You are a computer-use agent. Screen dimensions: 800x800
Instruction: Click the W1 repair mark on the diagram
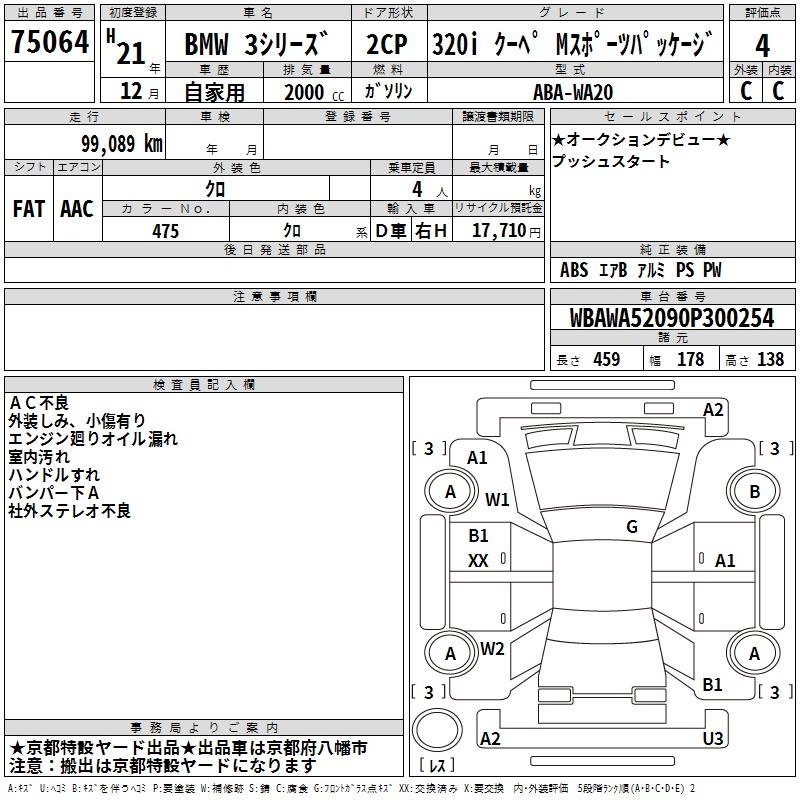point(497,499)
